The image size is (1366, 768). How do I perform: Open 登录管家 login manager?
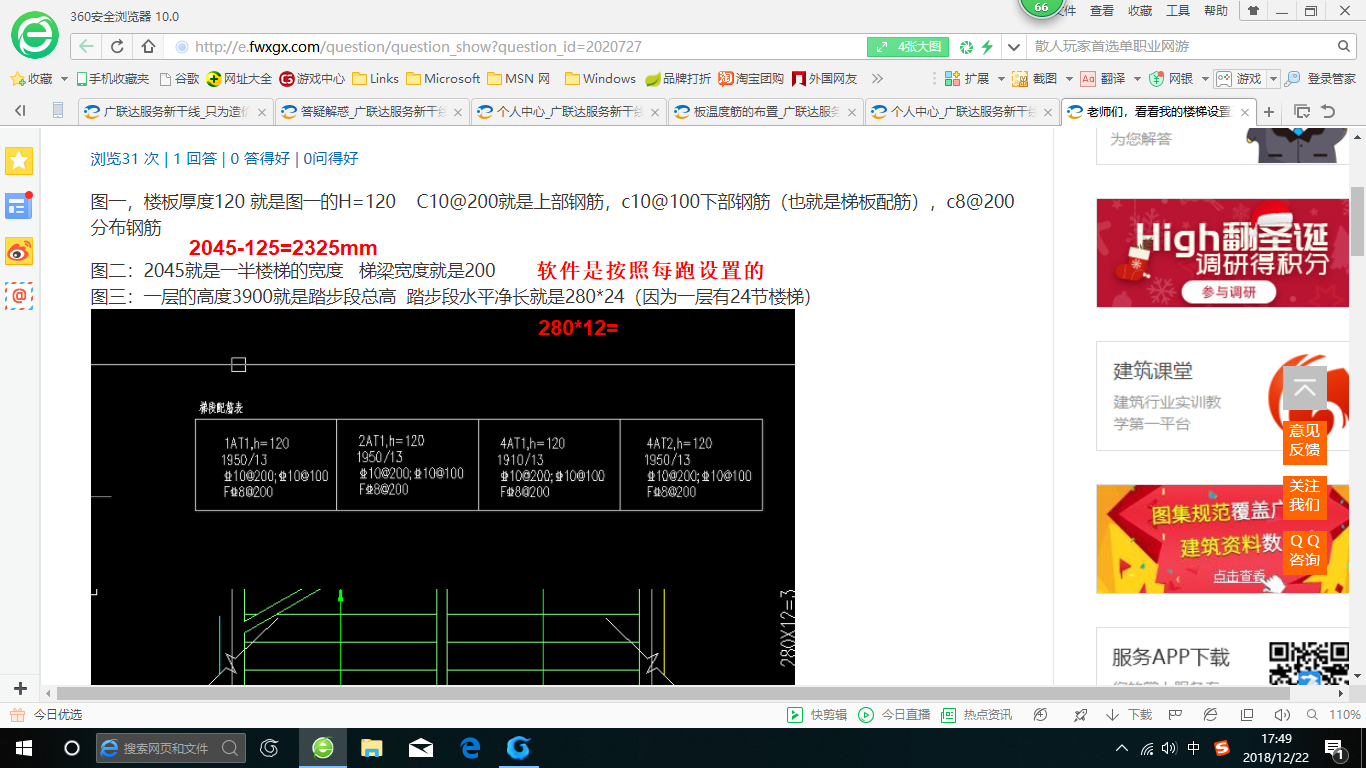[1320, 78]
